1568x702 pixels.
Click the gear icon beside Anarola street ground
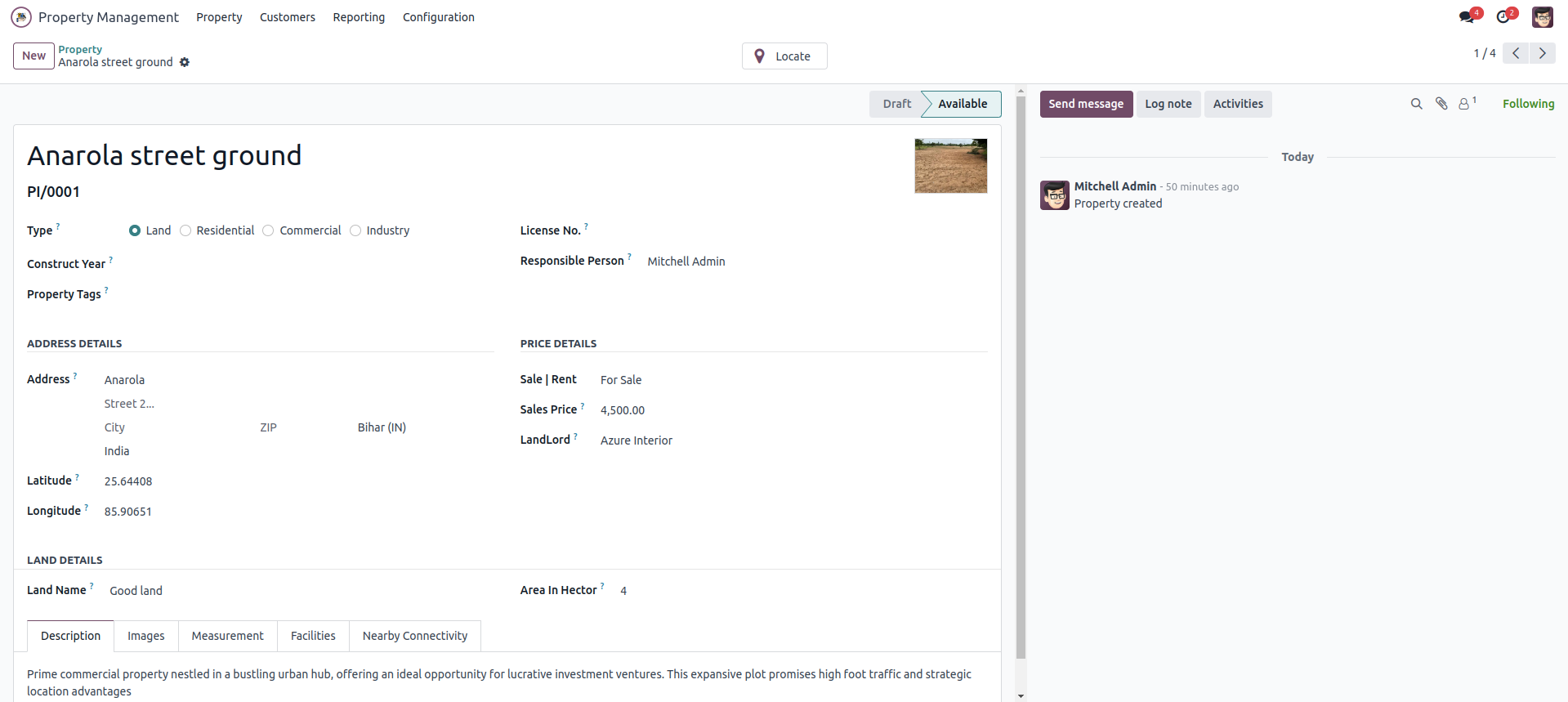click(x=185, y=62)
